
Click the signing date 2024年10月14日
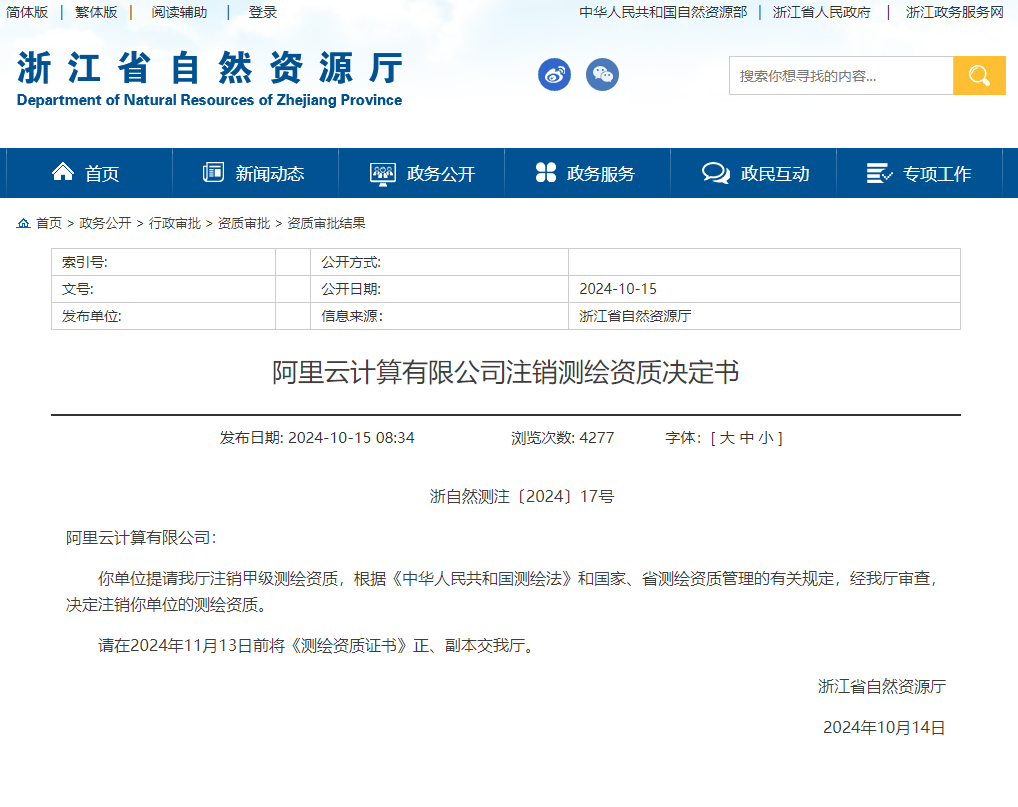884,728
